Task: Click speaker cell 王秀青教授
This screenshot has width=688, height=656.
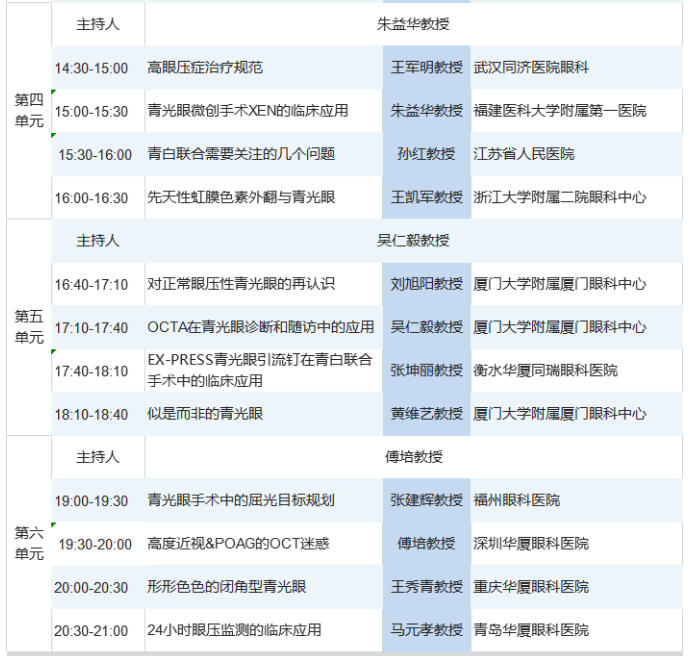Action: 426,587
